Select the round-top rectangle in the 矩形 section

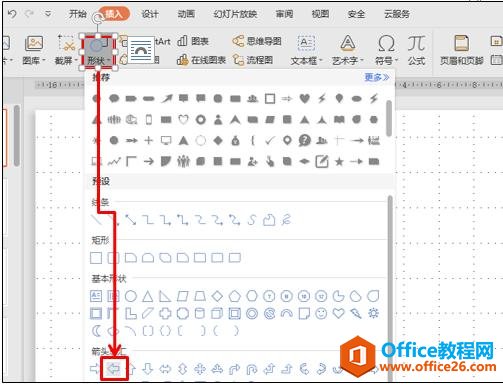pyautogui.click(x=148, y=258)
